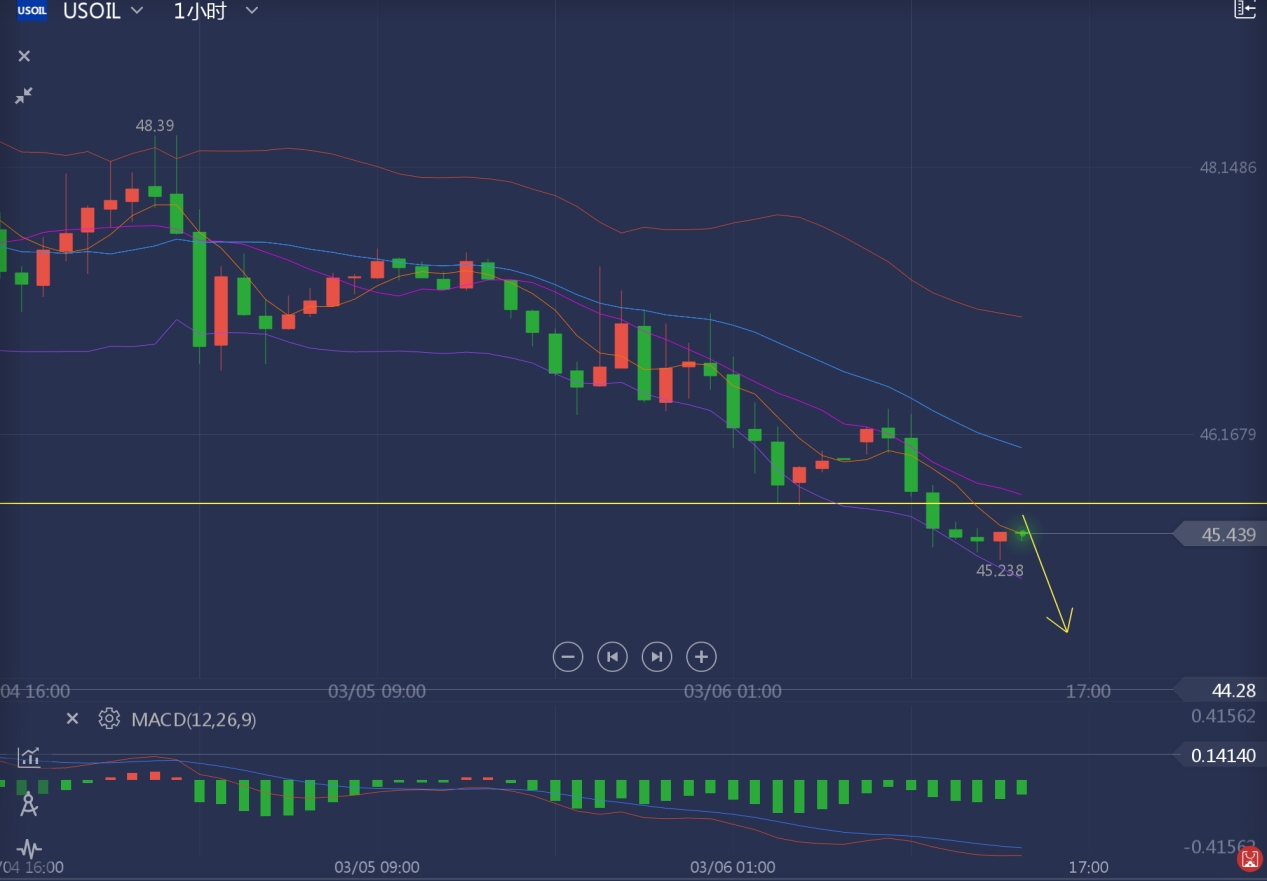Select the drawing tools compass icon
The width and height of the screenshot is (1267, 881).
click(x=29, y=803)
